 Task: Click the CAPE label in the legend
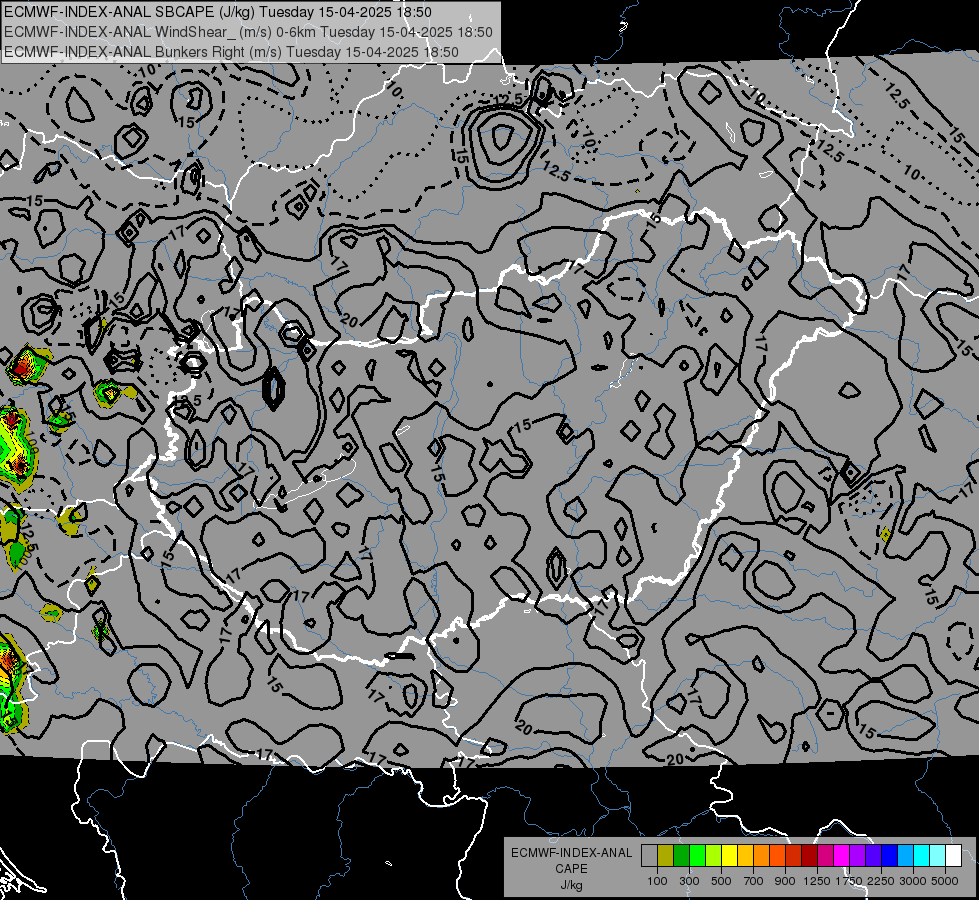(571, 868)
